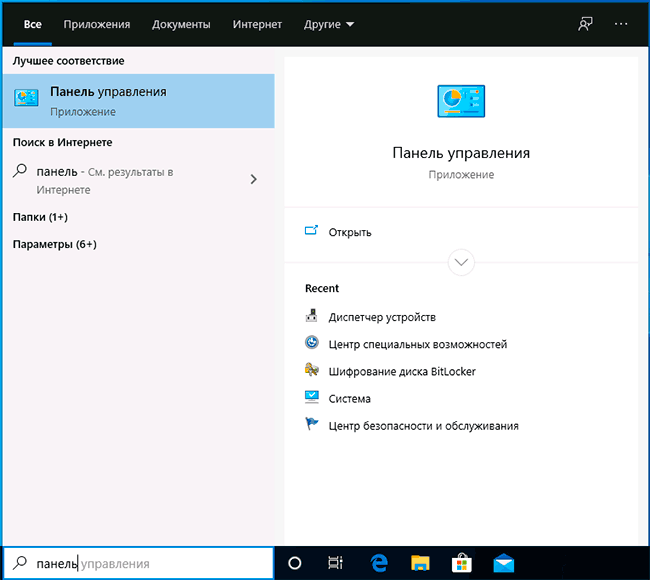Viewport: 650px width, 580px height.
Task: Switch to the Все tab
Action: tap(32, 24)
